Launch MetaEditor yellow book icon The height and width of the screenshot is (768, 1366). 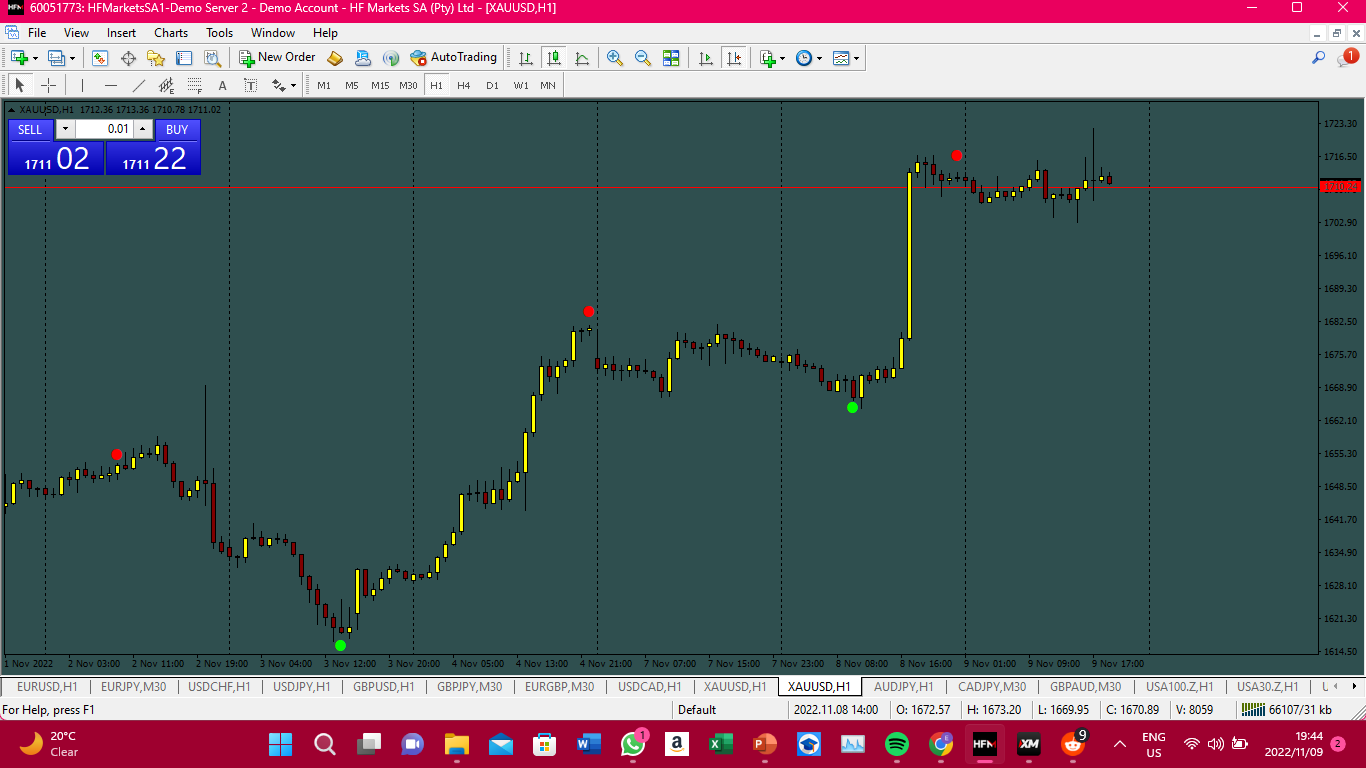click(x=335, y=58)
